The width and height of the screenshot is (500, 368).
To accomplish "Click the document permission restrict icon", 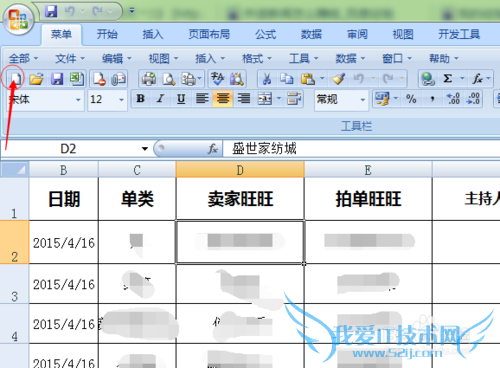I will 99,79.
